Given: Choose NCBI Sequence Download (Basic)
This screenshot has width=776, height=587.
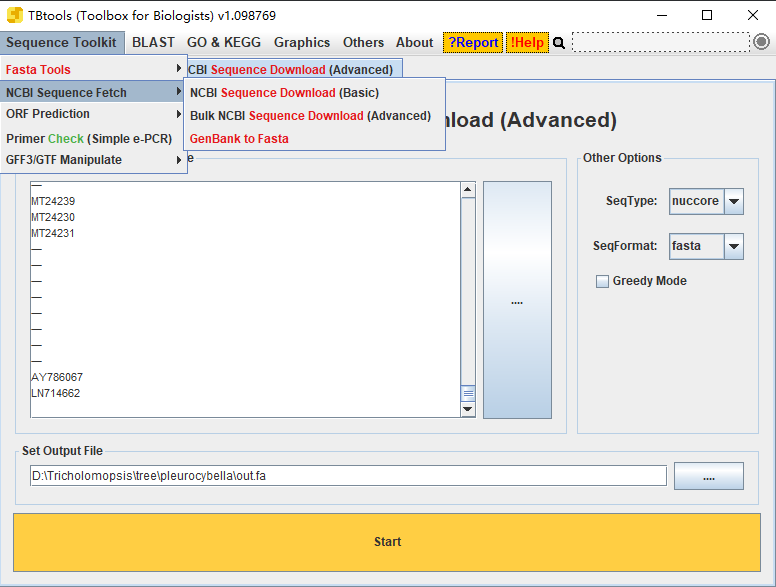Looking at the screenshot, I should pos(314,93).
